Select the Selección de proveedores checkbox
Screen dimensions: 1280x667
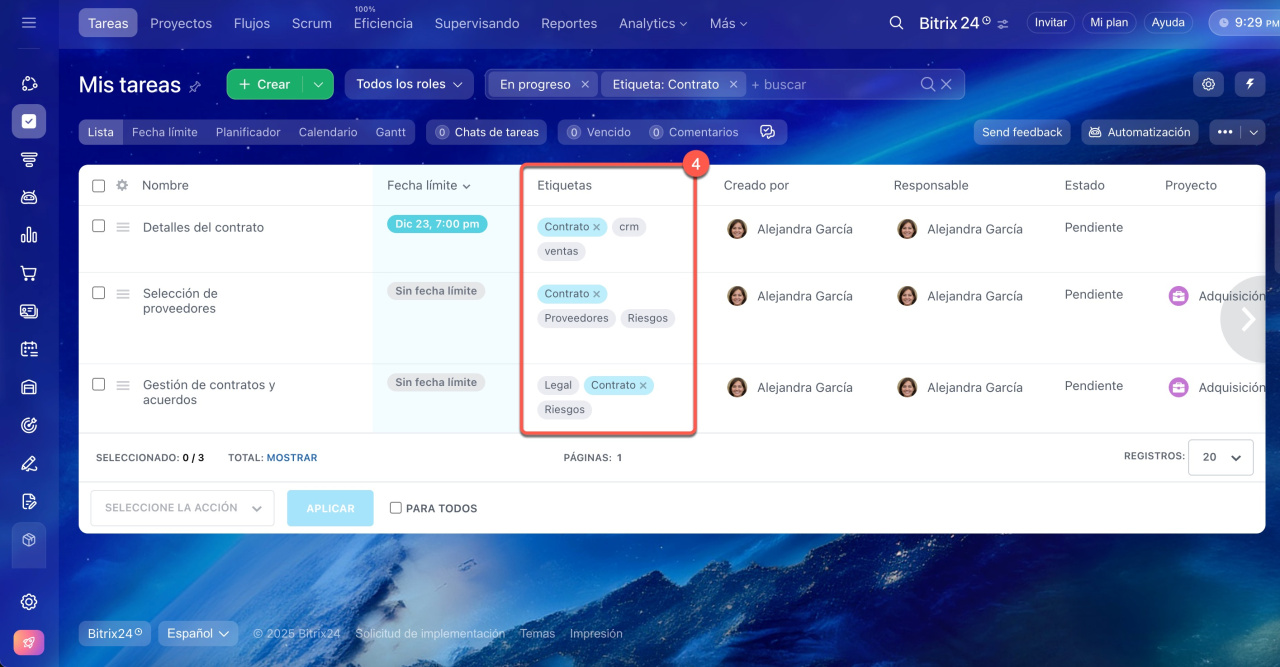click(98, 293)
